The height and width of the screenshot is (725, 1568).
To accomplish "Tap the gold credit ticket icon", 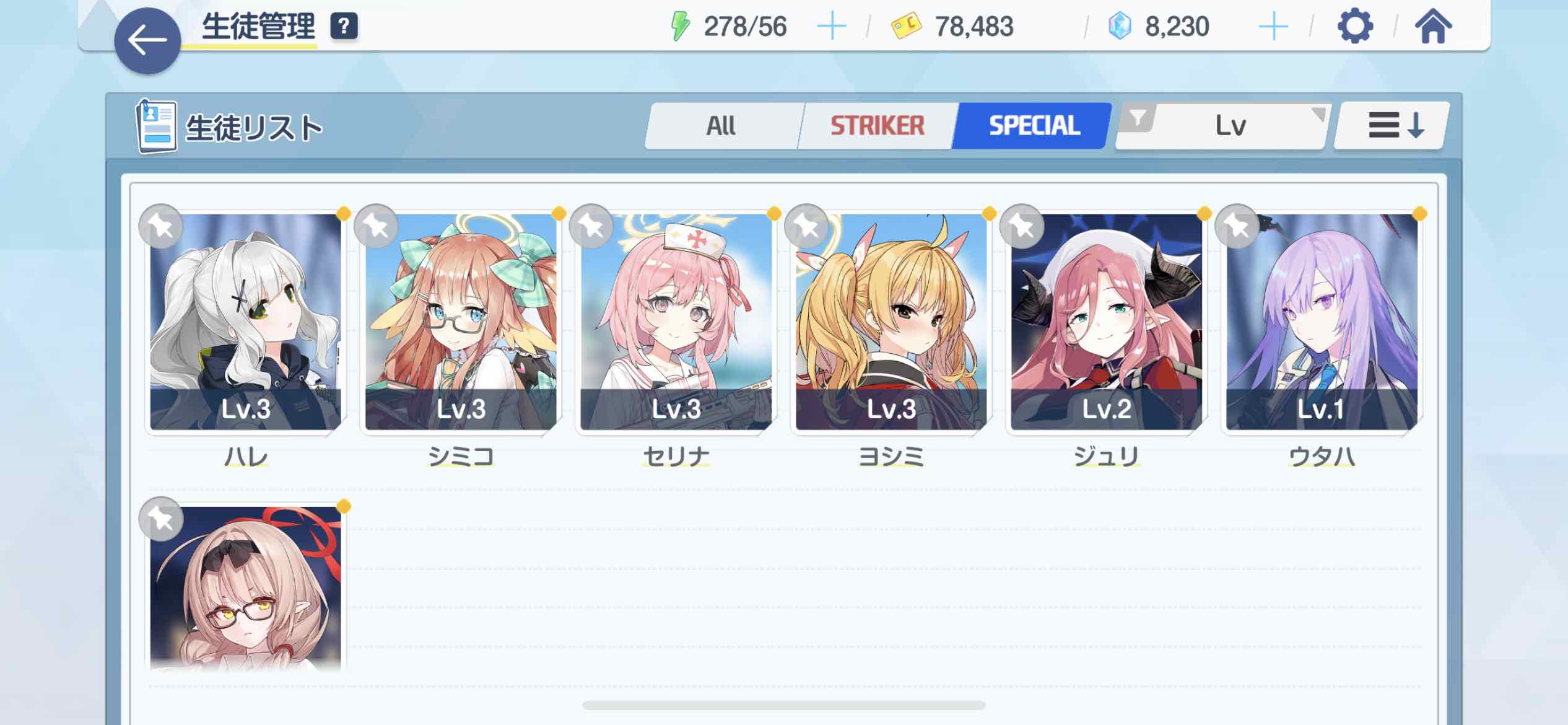I will tap(906, 27).
